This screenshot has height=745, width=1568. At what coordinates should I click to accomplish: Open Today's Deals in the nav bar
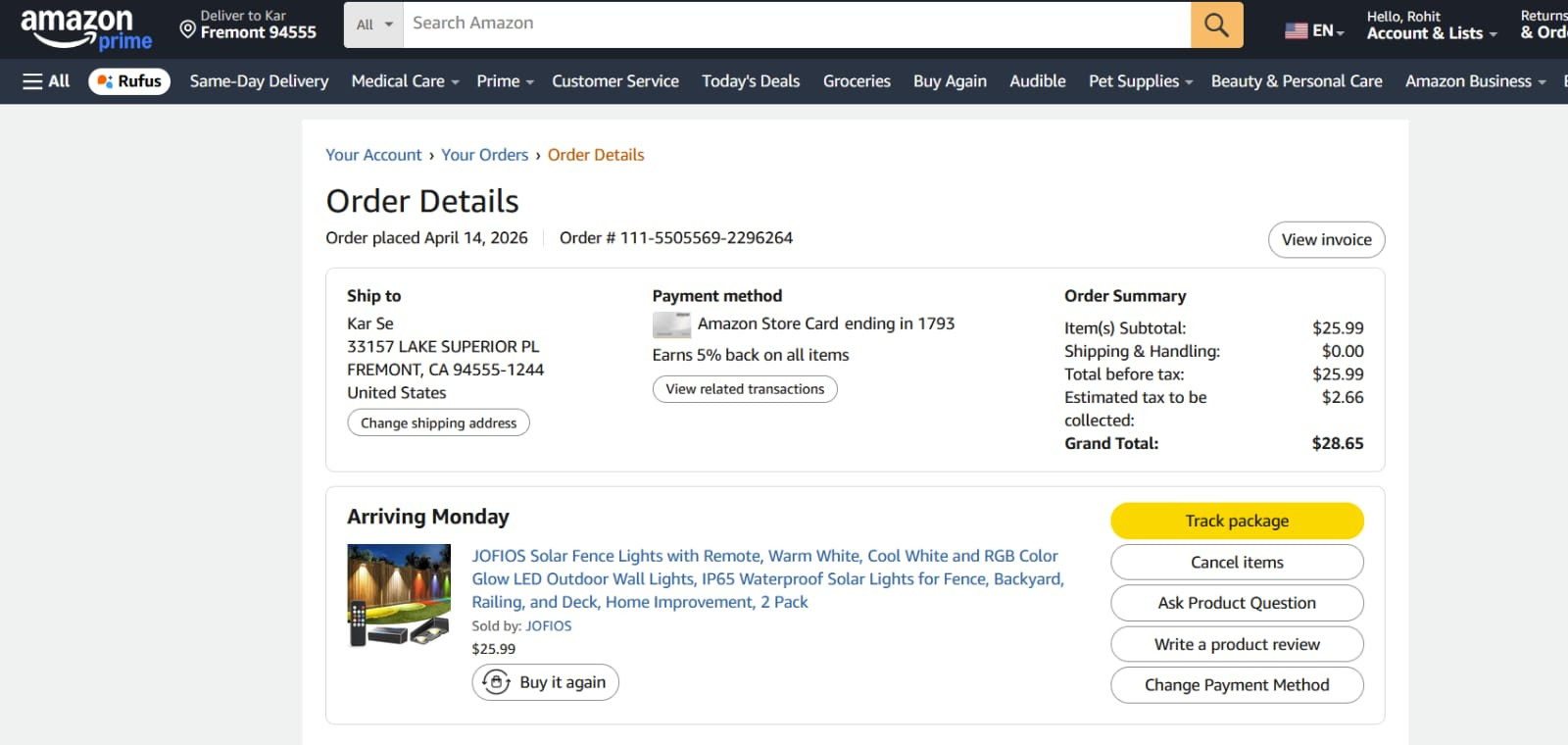pos(751,81)
